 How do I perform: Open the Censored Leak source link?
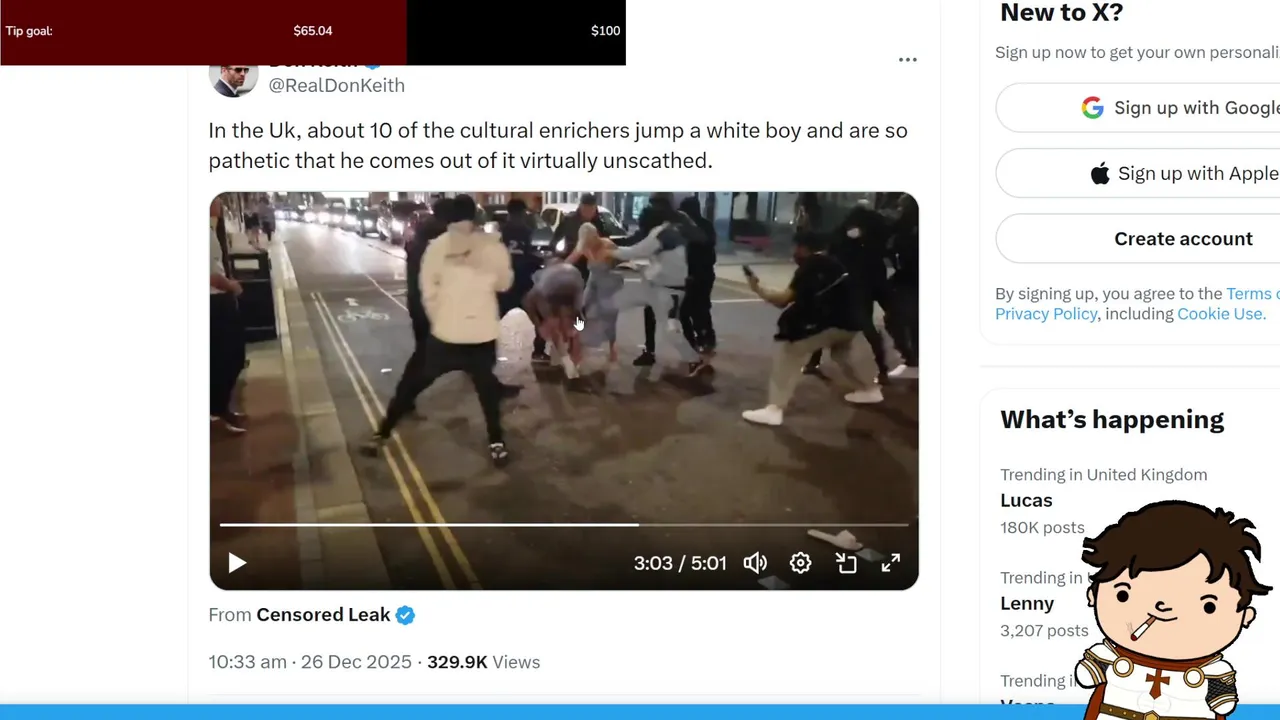(x=323, y=615)
